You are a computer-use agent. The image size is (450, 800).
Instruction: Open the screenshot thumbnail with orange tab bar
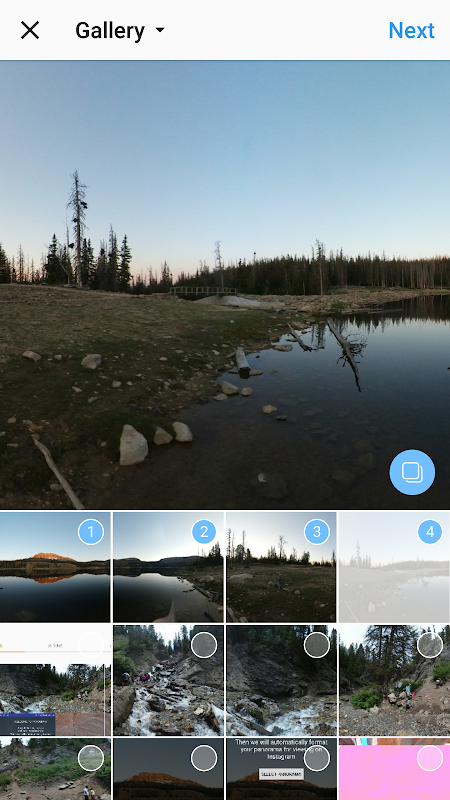pyautogui.click(x=55, y=680)
